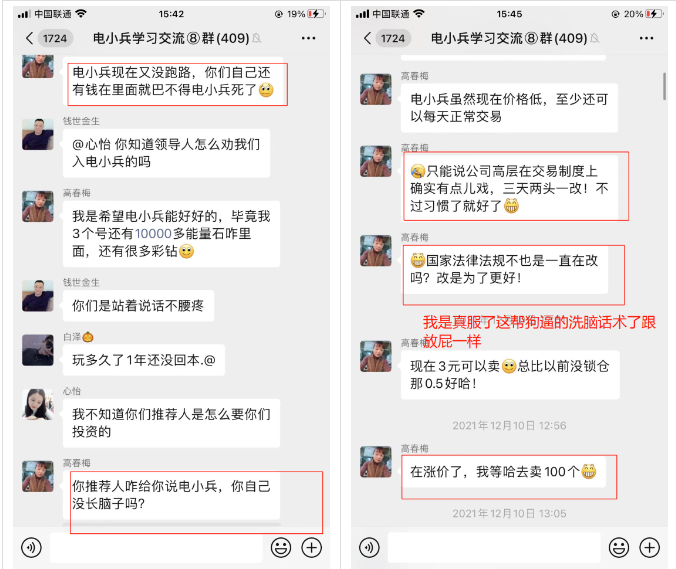The width and height of the screenshot is (676, 569).
Task: Tap the plus attachment icon in left chat
Action: point(311,548)
